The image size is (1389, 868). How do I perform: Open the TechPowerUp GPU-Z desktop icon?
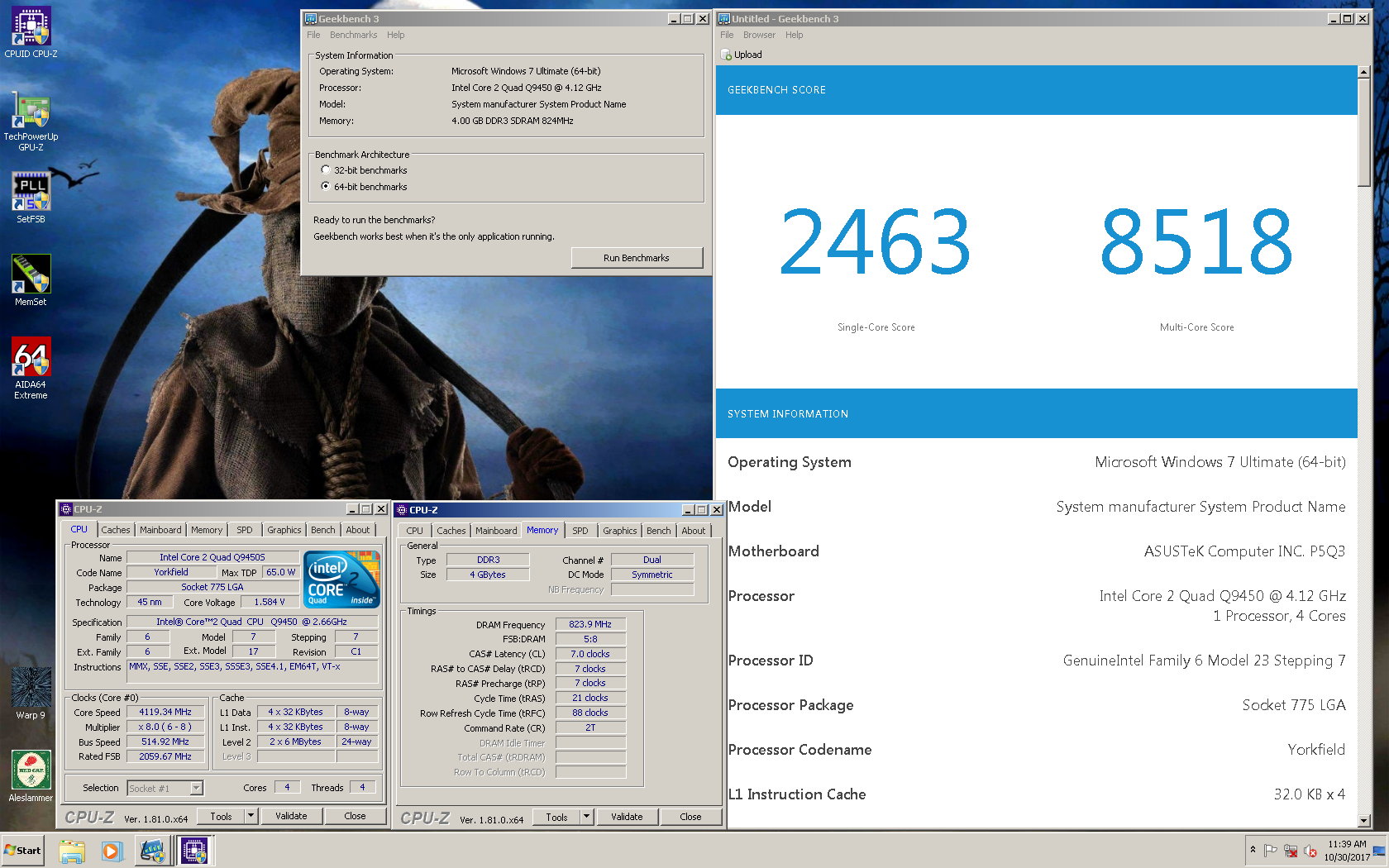tap(31, 120)
